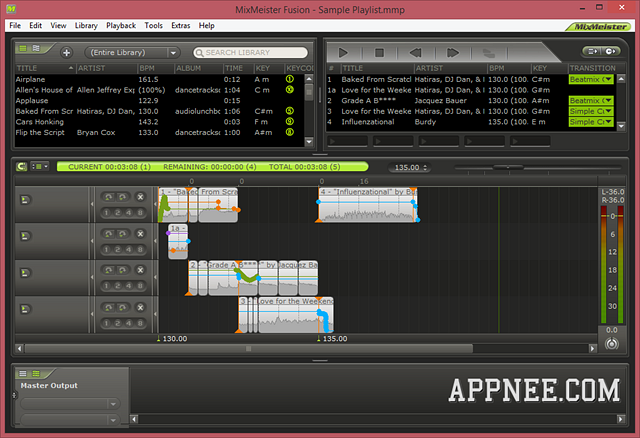
Task: Toggle loop length 1 on fourth track
Action: (x=107, y=323)
